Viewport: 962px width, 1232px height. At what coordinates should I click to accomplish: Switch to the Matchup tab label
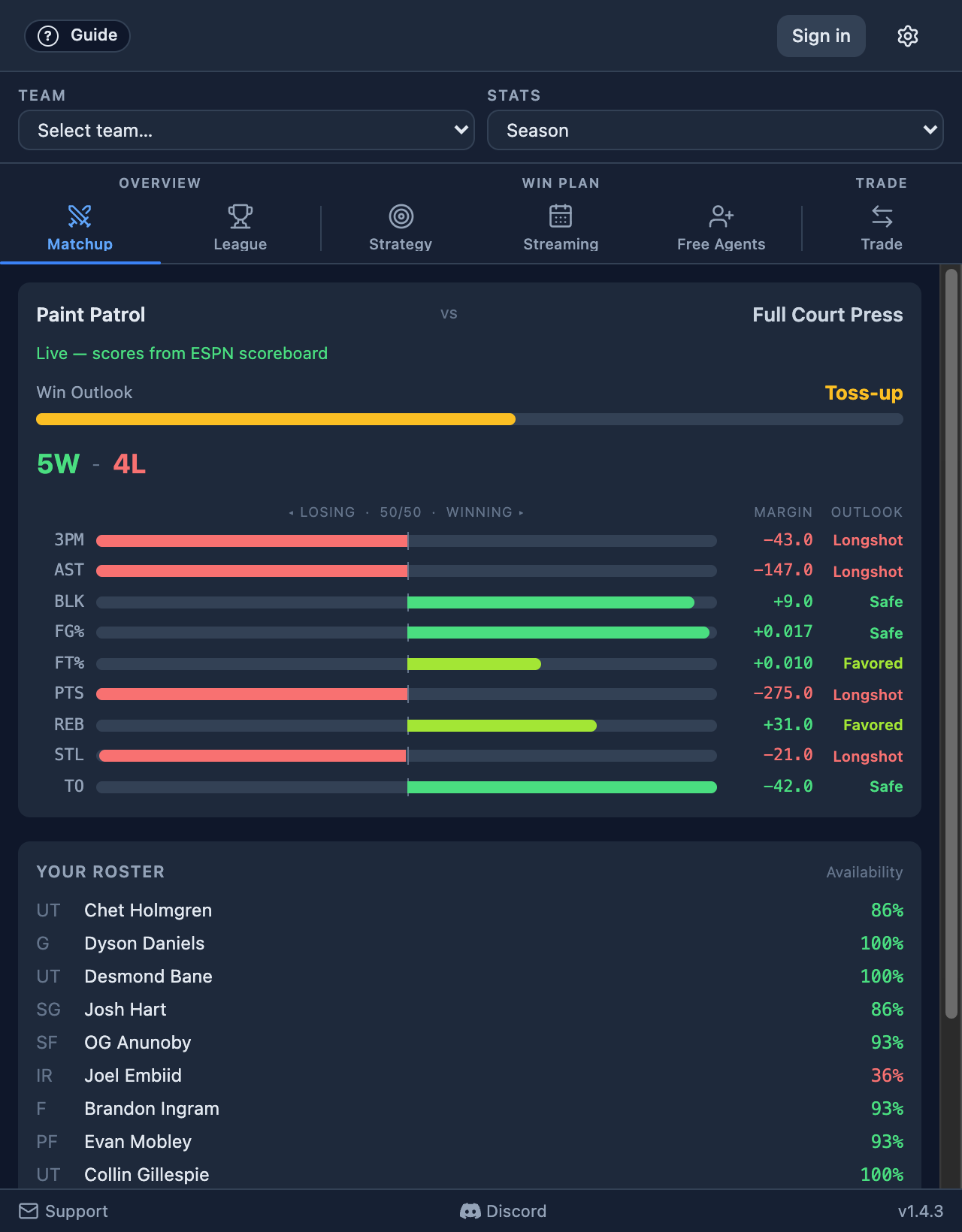click(x=80, y=244)
